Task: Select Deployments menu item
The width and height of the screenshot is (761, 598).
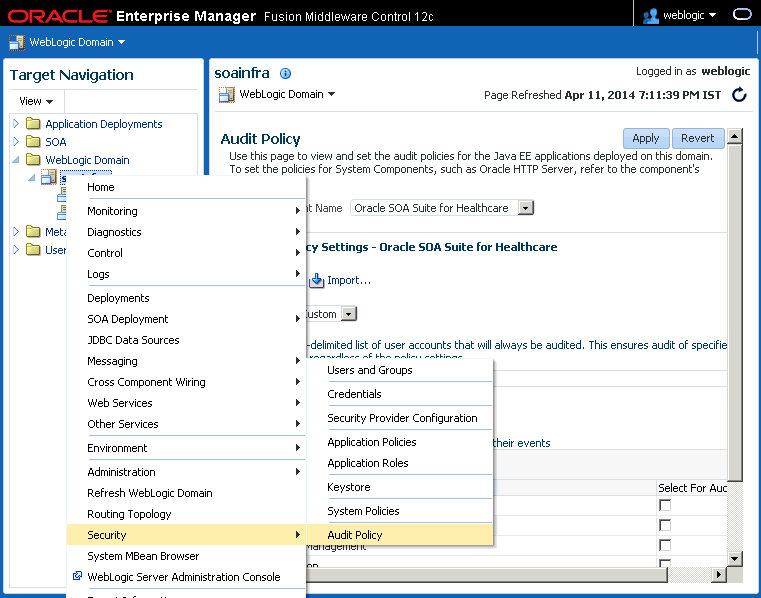Action: [186, 298]
